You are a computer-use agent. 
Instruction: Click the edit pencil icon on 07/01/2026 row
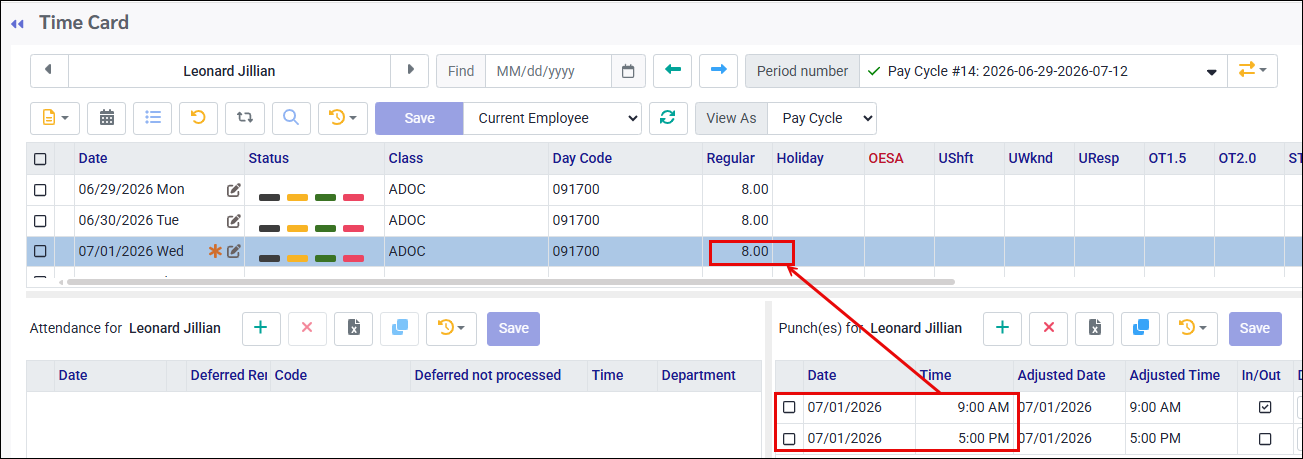tap(234, 252)
